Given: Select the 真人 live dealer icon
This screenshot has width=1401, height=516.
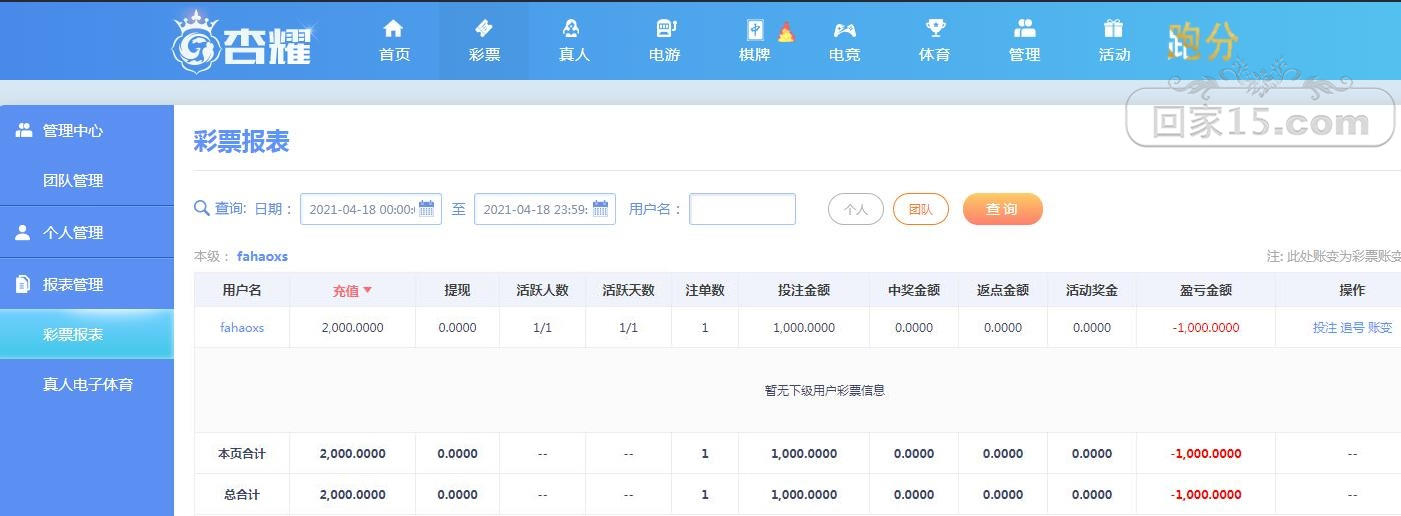Looking at the screenshot, I should point(573,28).
